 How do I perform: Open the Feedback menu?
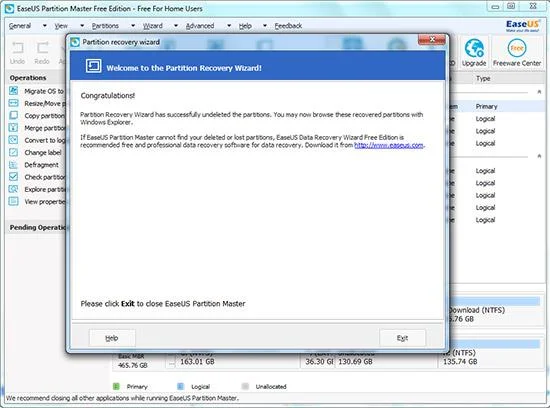coord(288,26)
